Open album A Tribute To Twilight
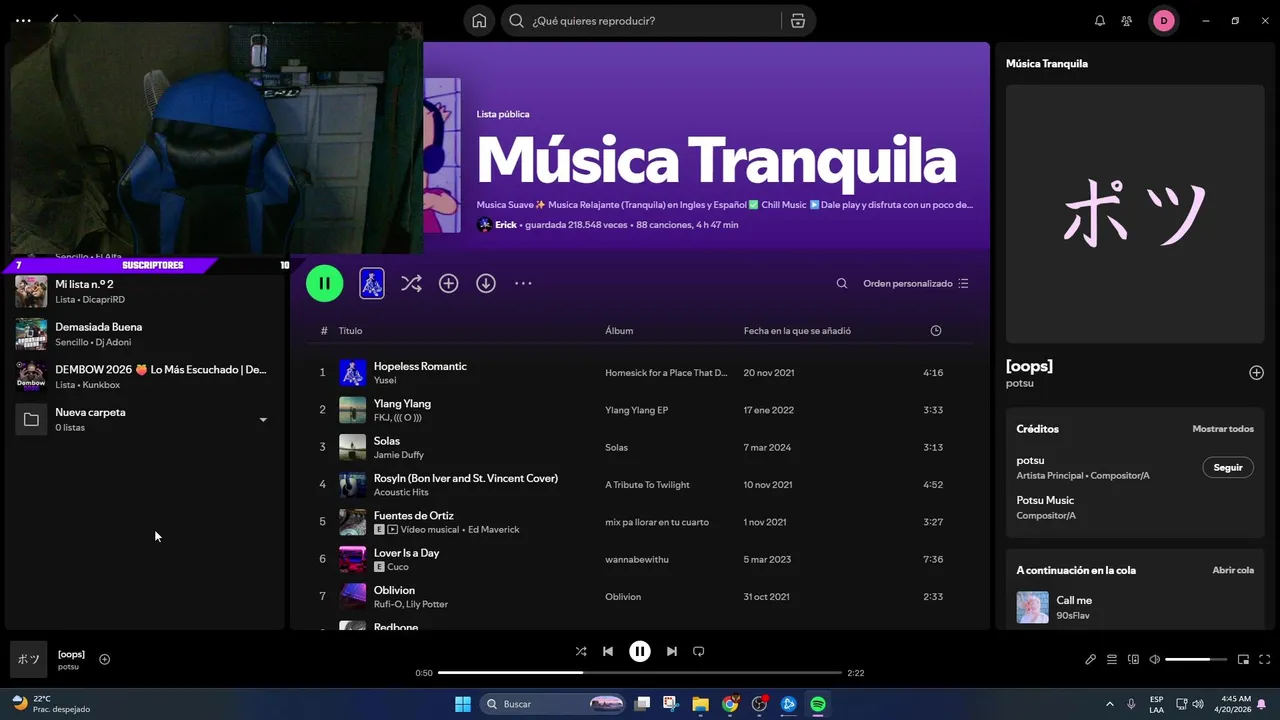This screenshot has width=1280, height=720. point(647,485)
